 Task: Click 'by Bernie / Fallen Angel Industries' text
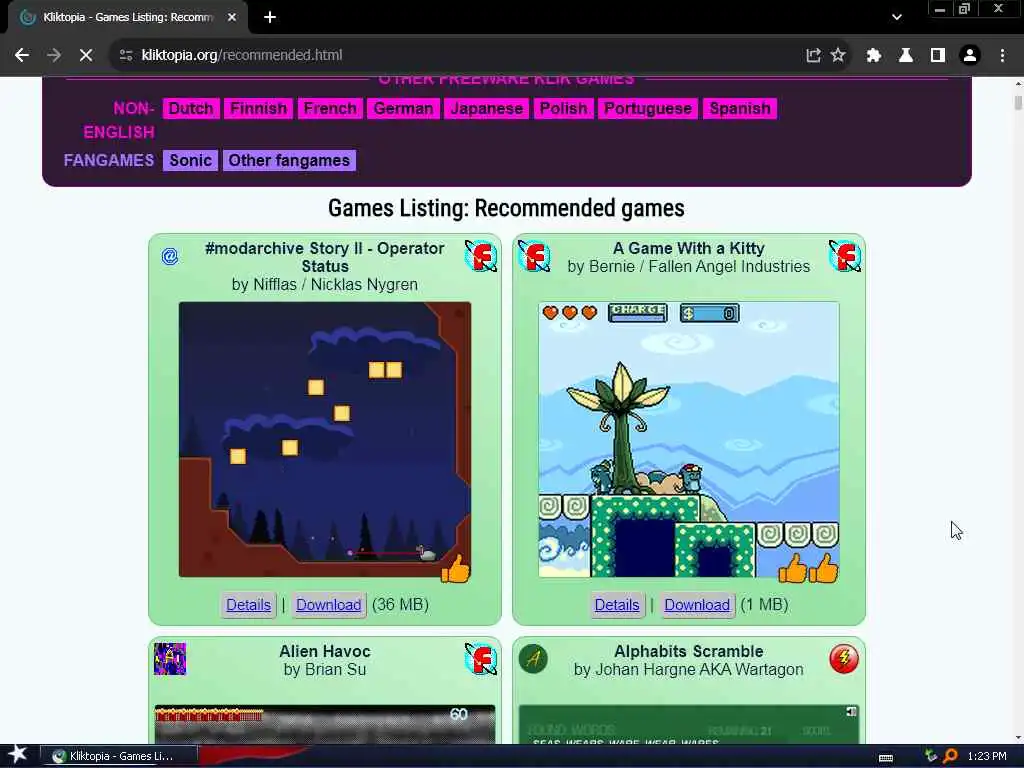tap(688, 266)
